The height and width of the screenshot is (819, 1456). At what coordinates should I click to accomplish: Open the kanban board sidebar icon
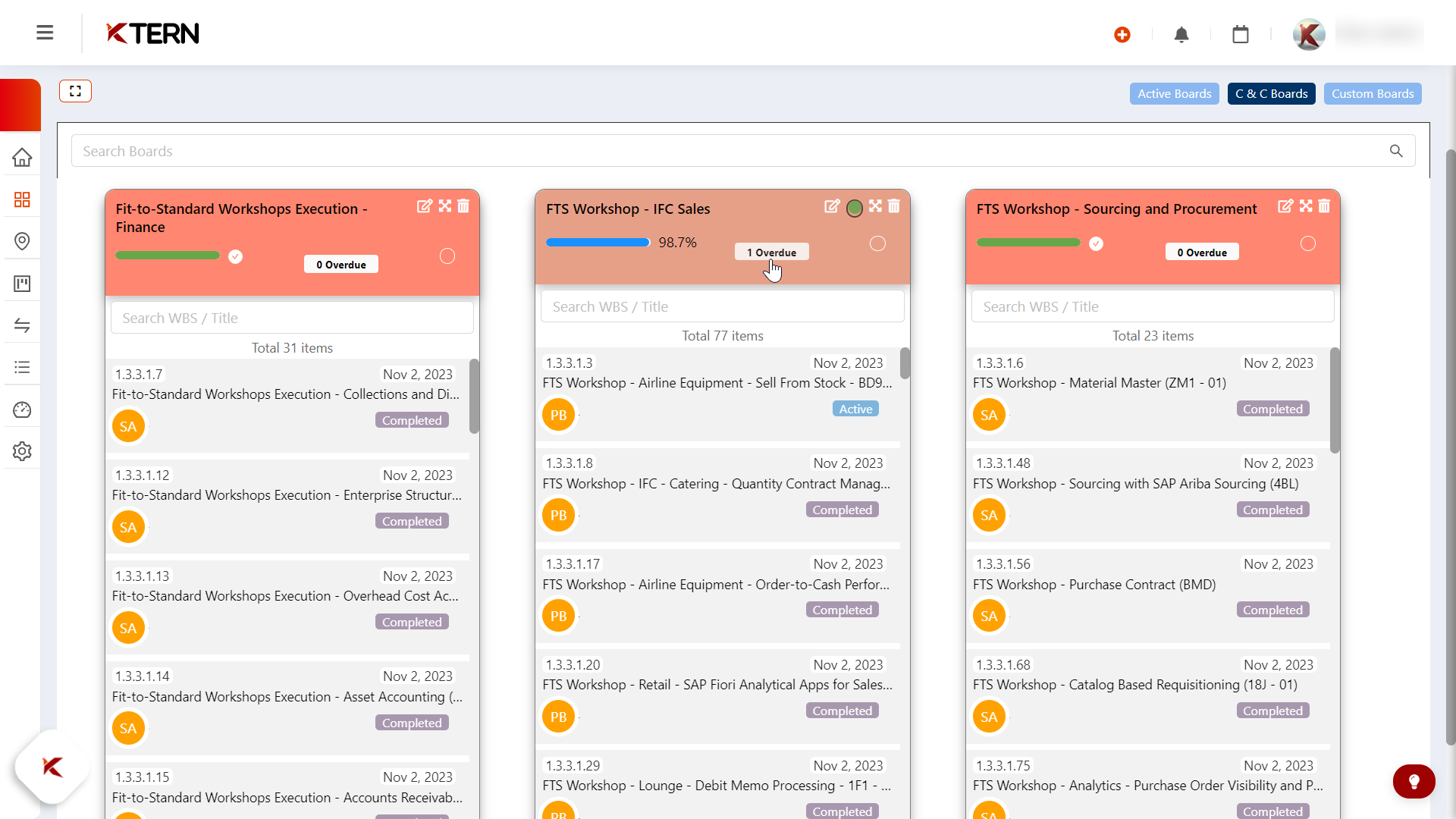click(22, 284)
